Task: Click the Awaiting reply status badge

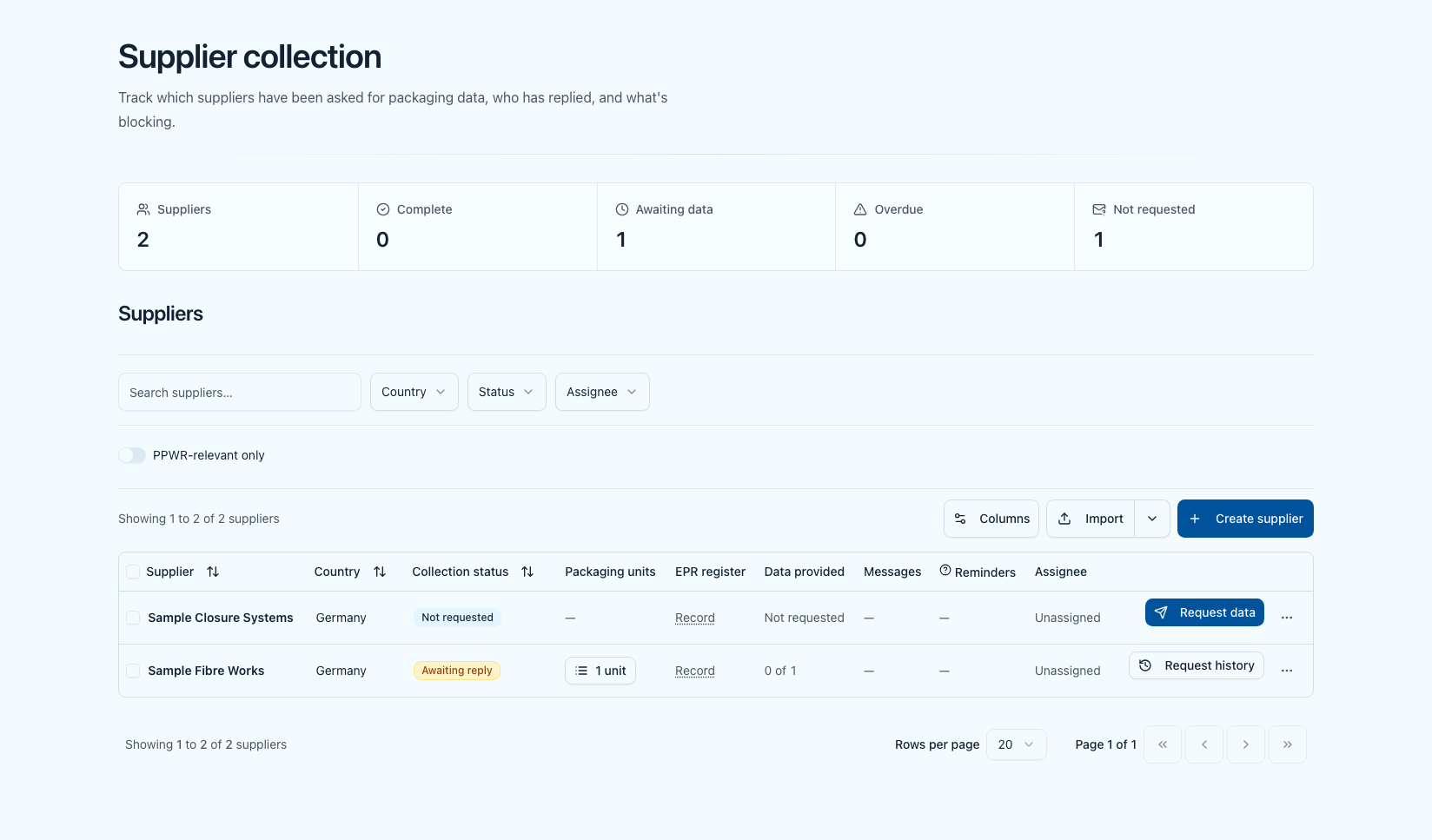Action: [457, 671]
